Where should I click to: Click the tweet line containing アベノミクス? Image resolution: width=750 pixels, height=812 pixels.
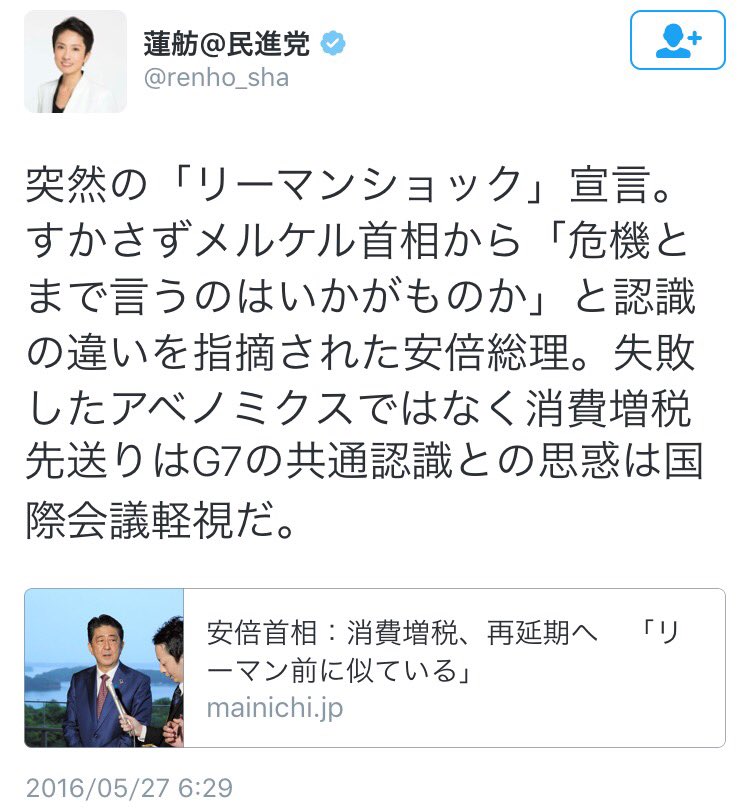(358, 409)
